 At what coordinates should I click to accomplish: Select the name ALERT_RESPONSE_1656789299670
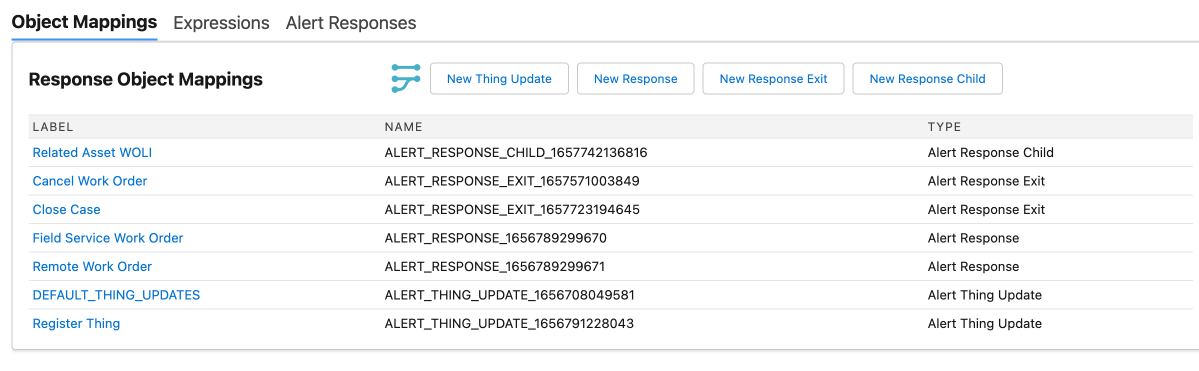[496, 238]
